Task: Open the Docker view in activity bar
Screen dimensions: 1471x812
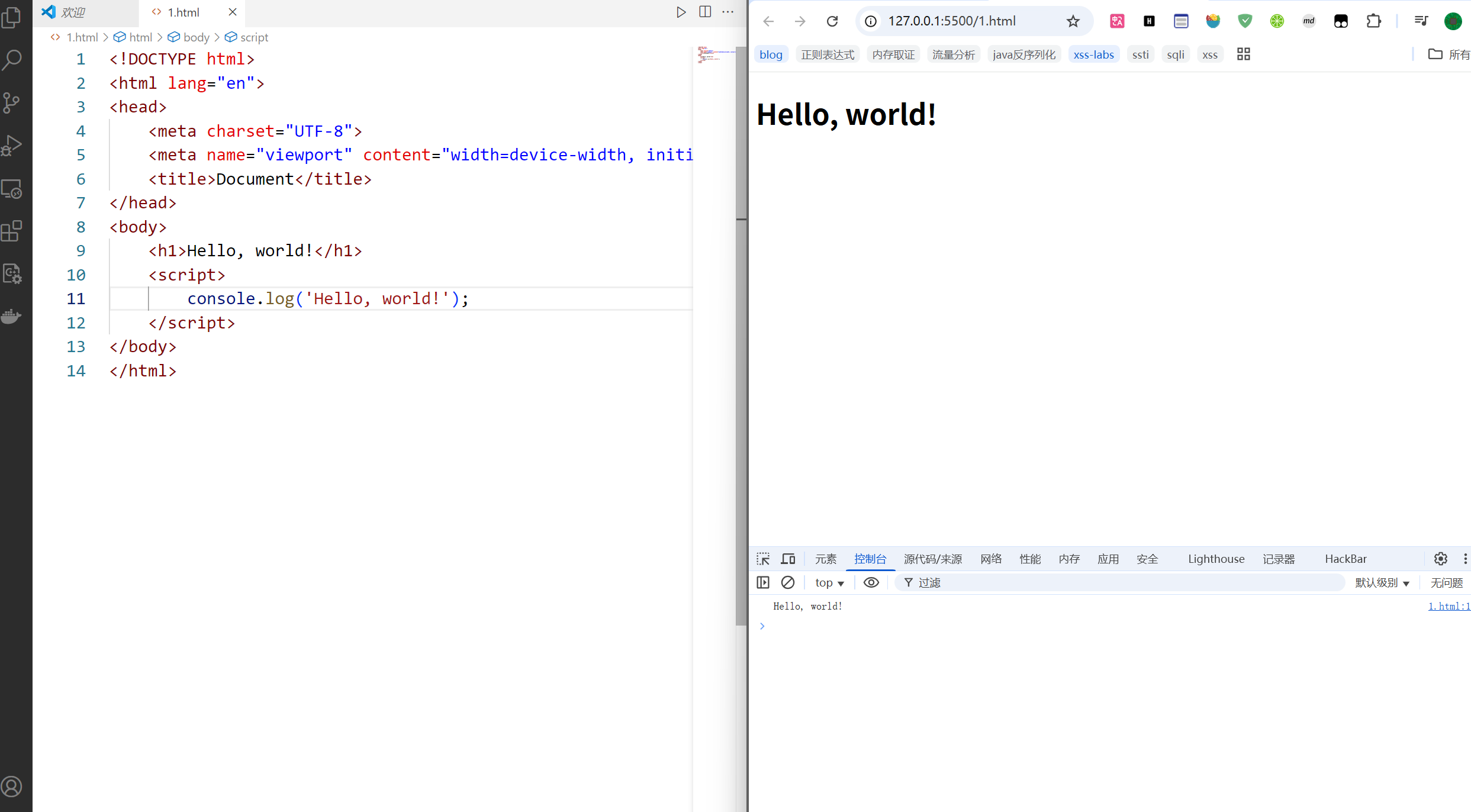Action: (12, 316)
